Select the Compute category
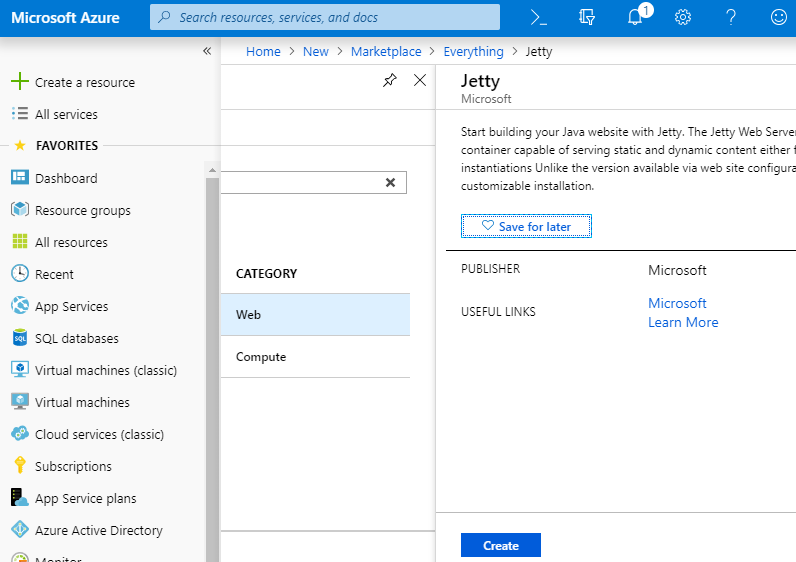 315,357
